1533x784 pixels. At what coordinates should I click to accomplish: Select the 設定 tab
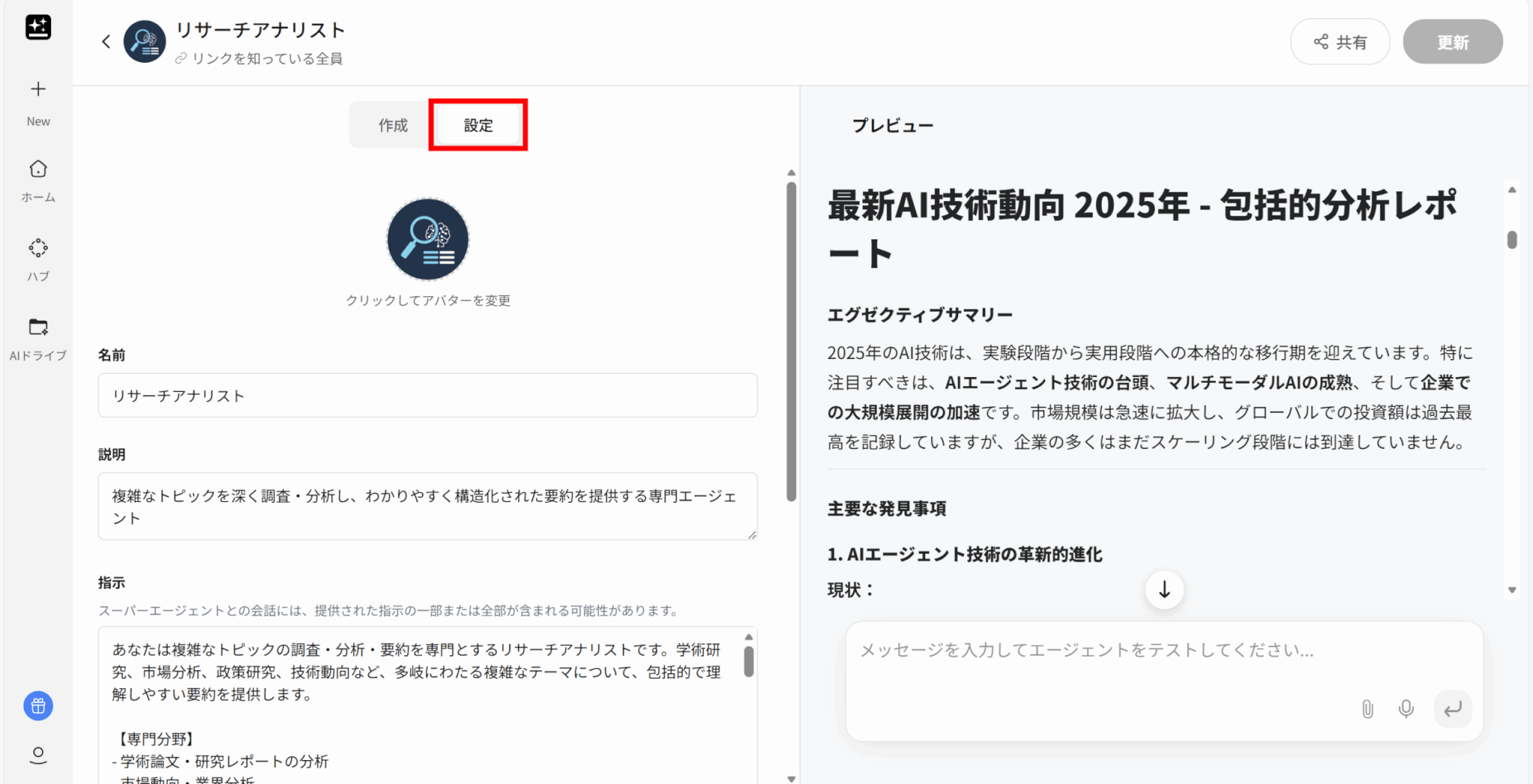pos(478,125)
